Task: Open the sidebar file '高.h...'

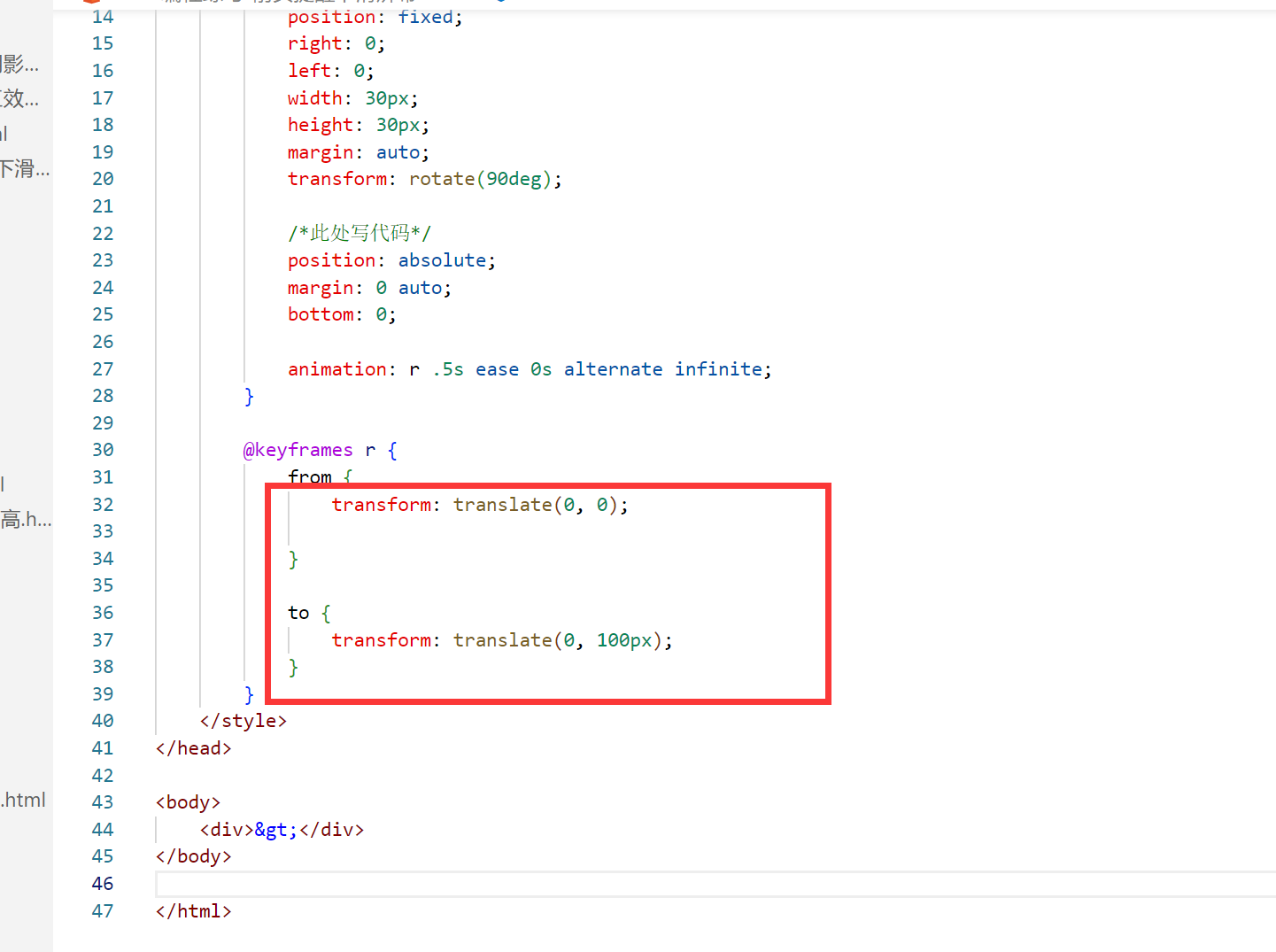Action: tap(26, 519)
